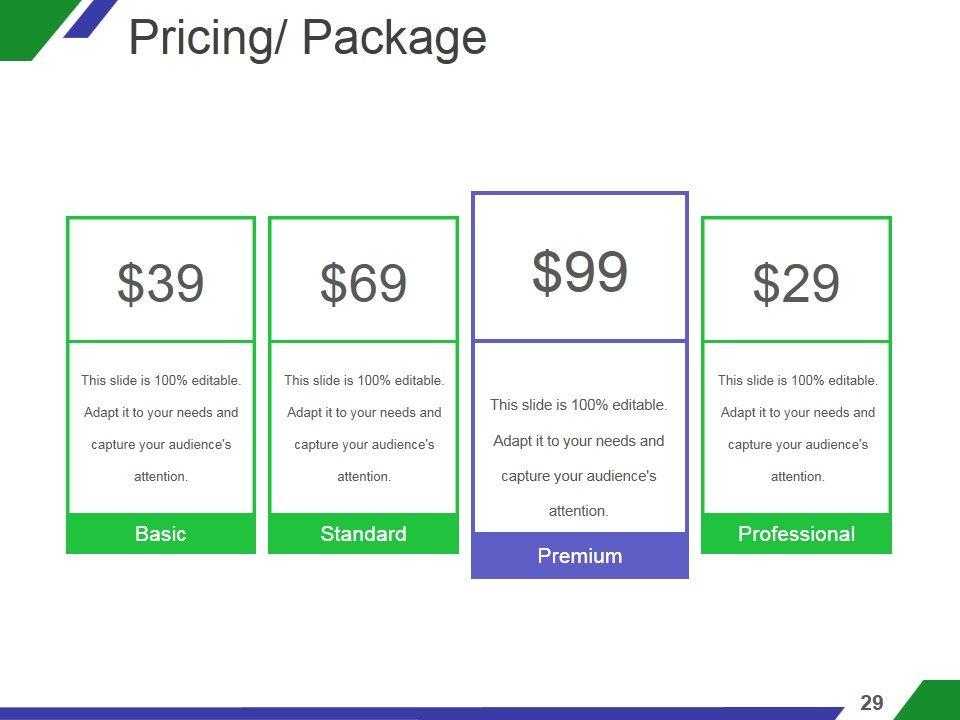960x720 pixels.
Task: Click the Premium plan description text
Action: click(579, 458)
